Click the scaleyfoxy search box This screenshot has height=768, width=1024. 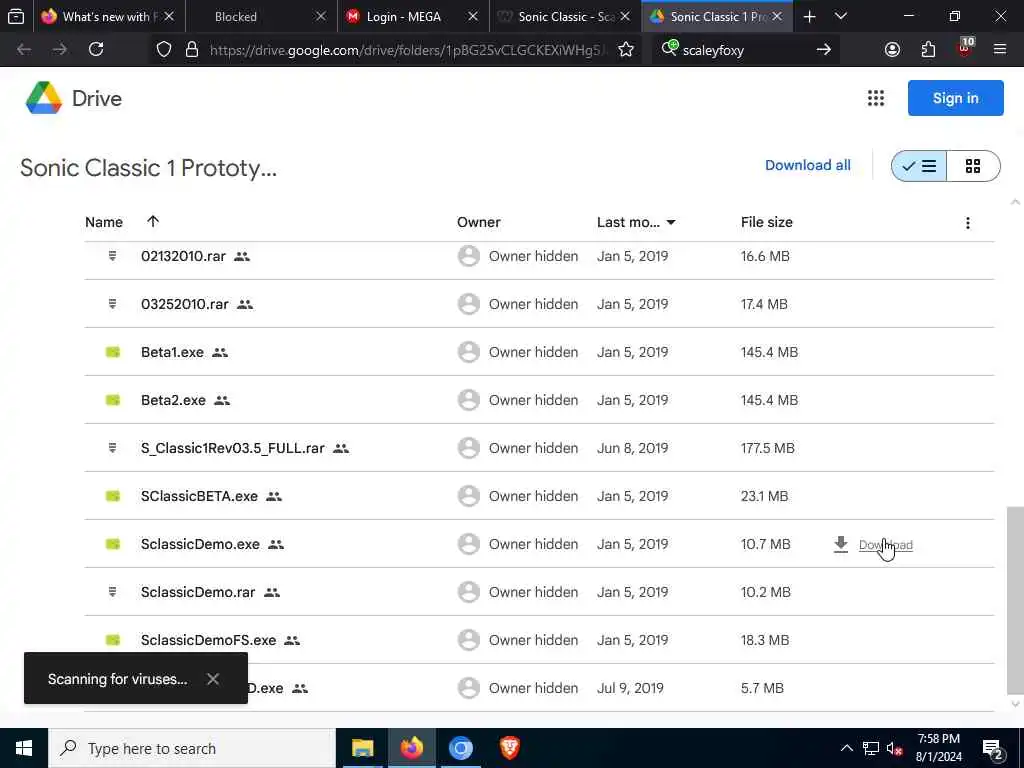tap(744, 50)
